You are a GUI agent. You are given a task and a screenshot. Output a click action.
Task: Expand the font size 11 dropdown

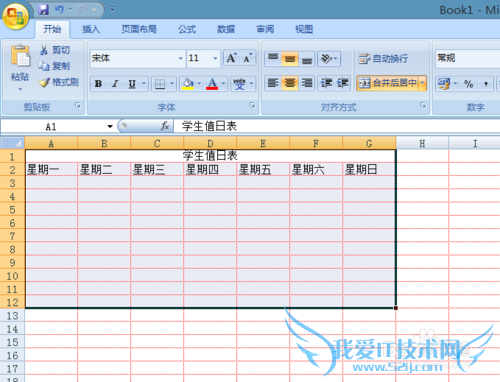pos(215,58)
